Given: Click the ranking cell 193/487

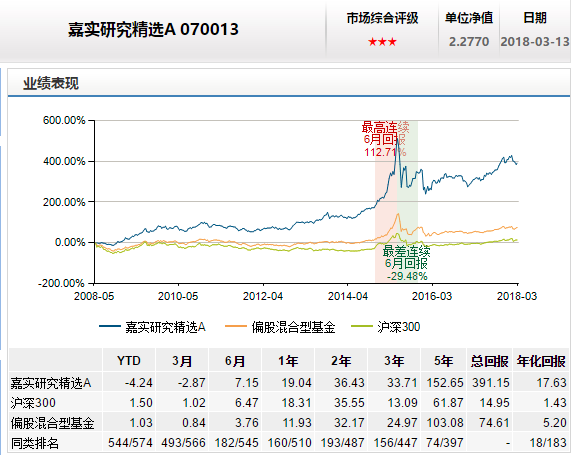Looking at the screenshot, I should click(x=343, y=443).
